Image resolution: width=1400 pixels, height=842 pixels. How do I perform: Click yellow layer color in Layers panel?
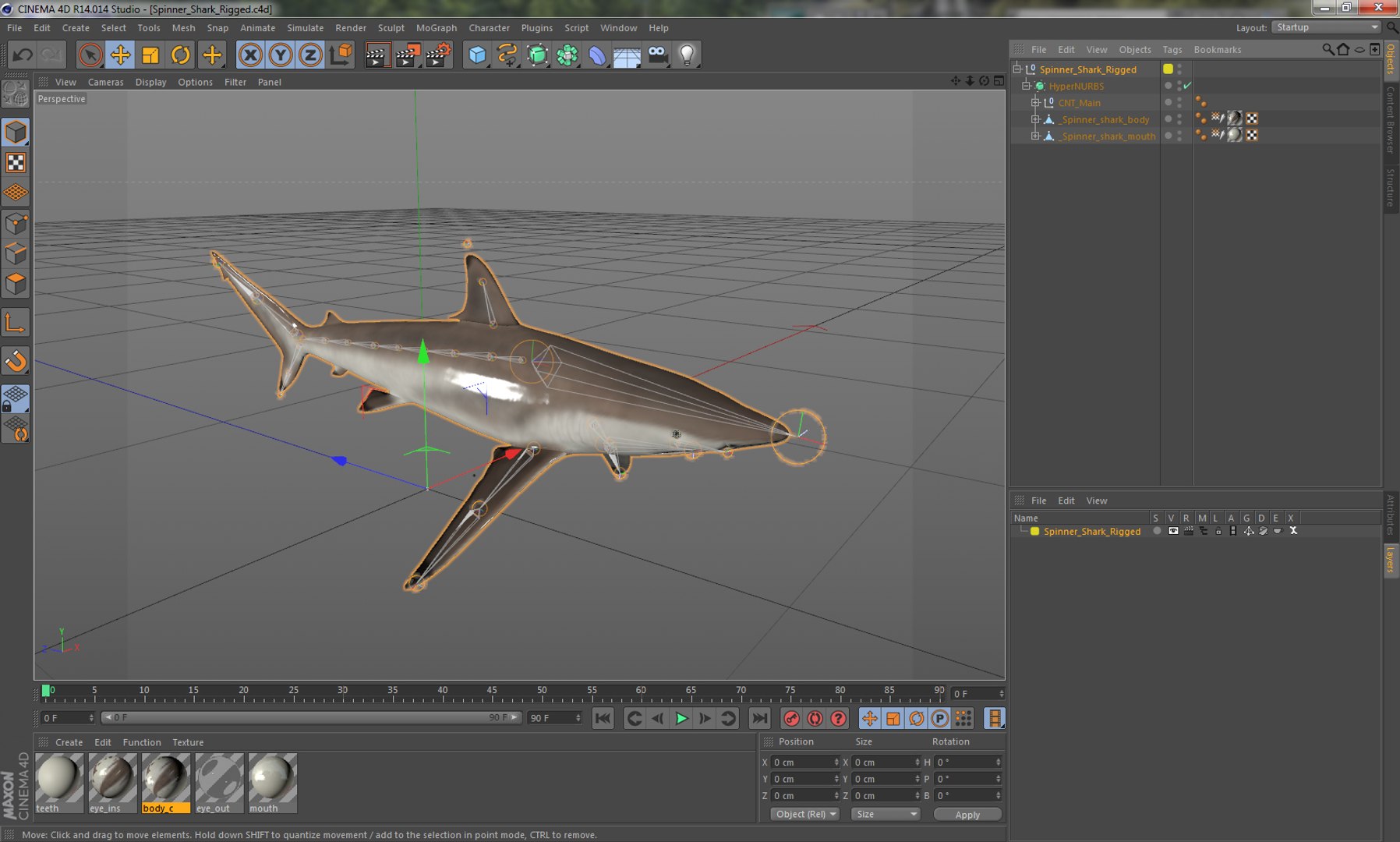pyautogui.click(x=1035, y=531)
